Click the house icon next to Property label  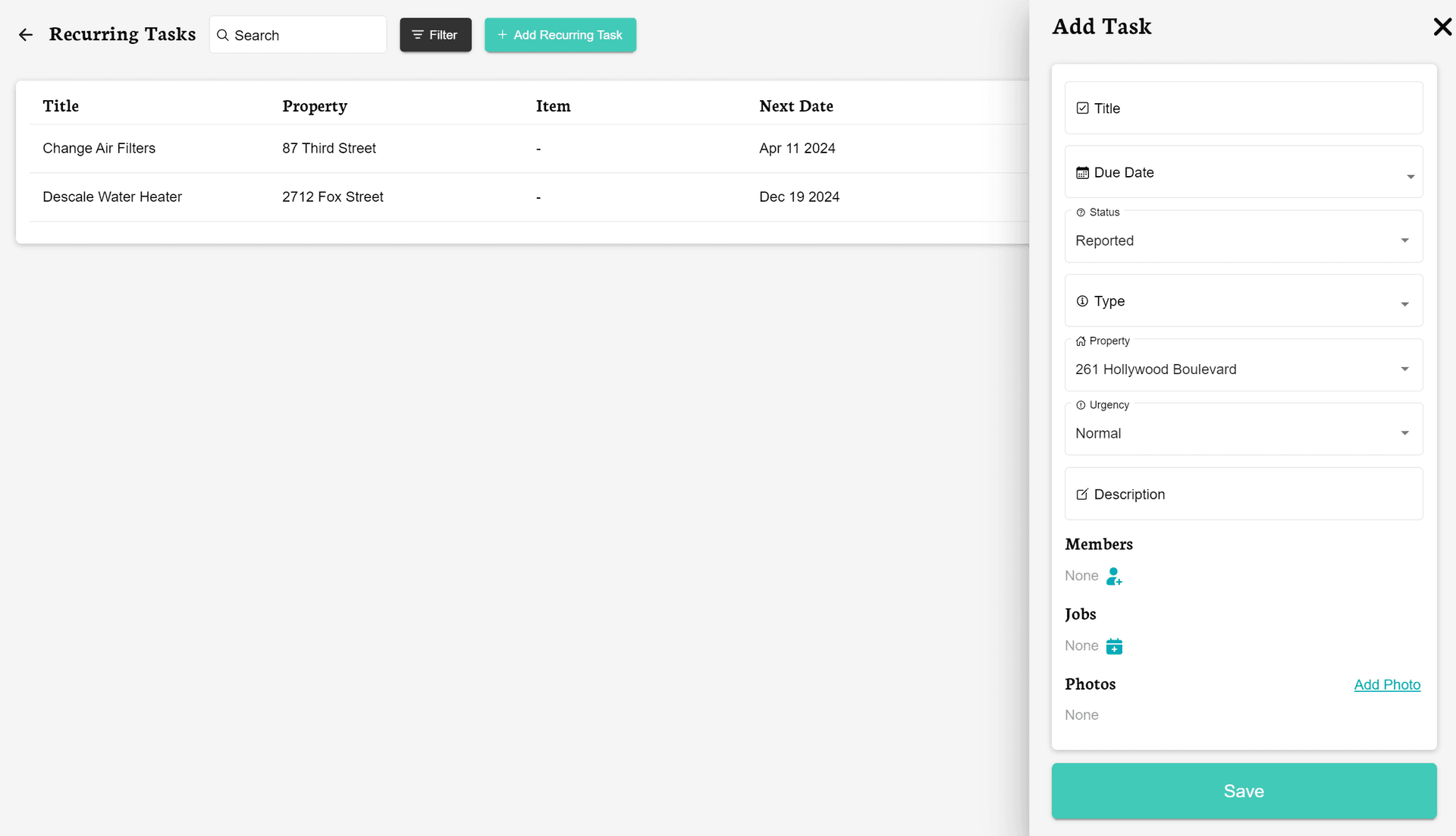(x=1081, y=341)
